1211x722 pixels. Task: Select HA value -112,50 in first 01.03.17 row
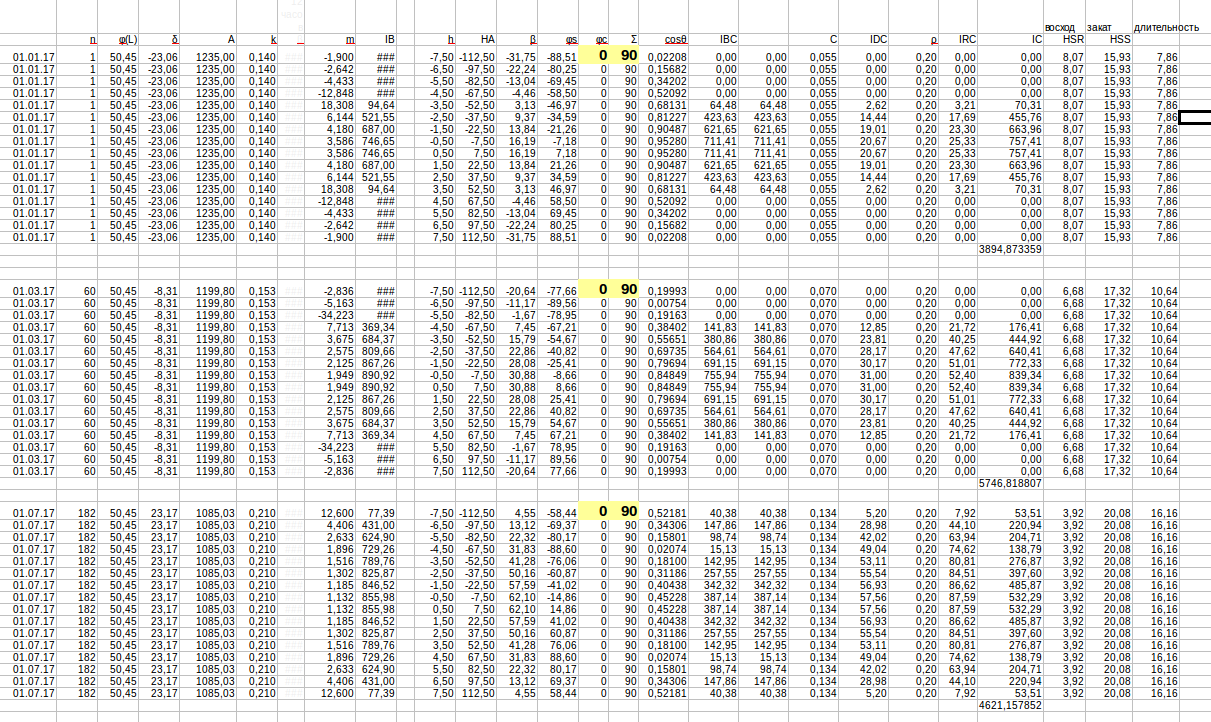[477, 291]
